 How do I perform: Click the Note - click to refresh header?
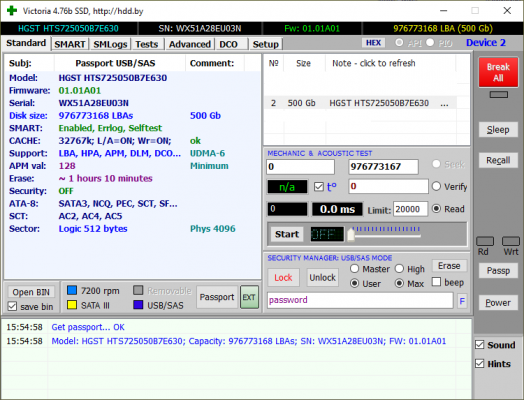374,63
